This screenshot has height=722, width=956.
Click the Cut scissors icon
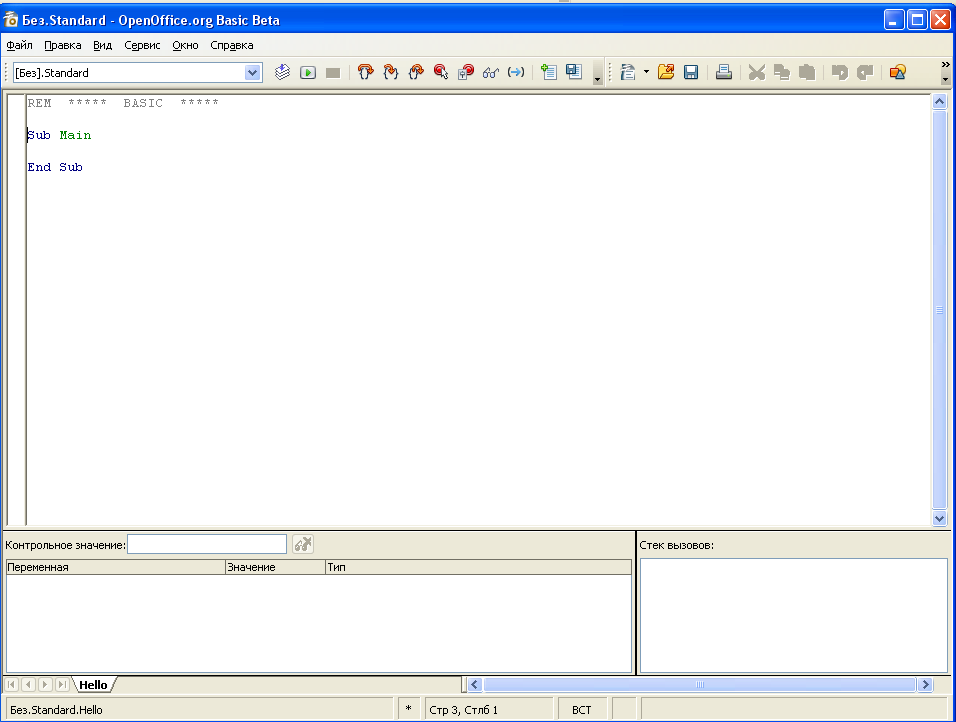757,73
